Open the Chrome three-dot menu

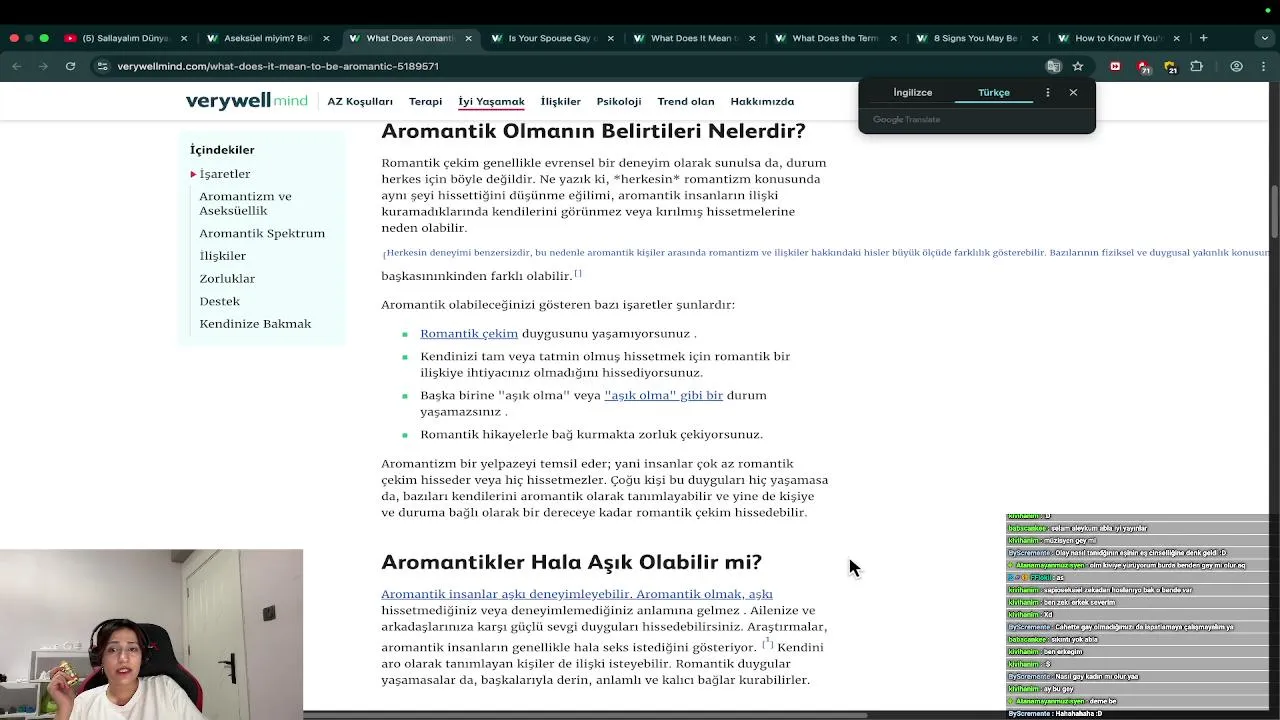1264,66
